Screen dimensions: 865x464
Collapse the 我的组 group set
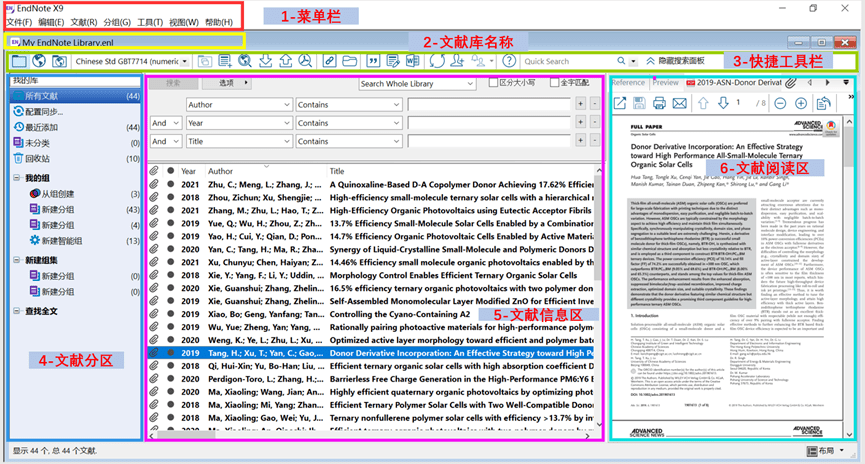(17, 178)
